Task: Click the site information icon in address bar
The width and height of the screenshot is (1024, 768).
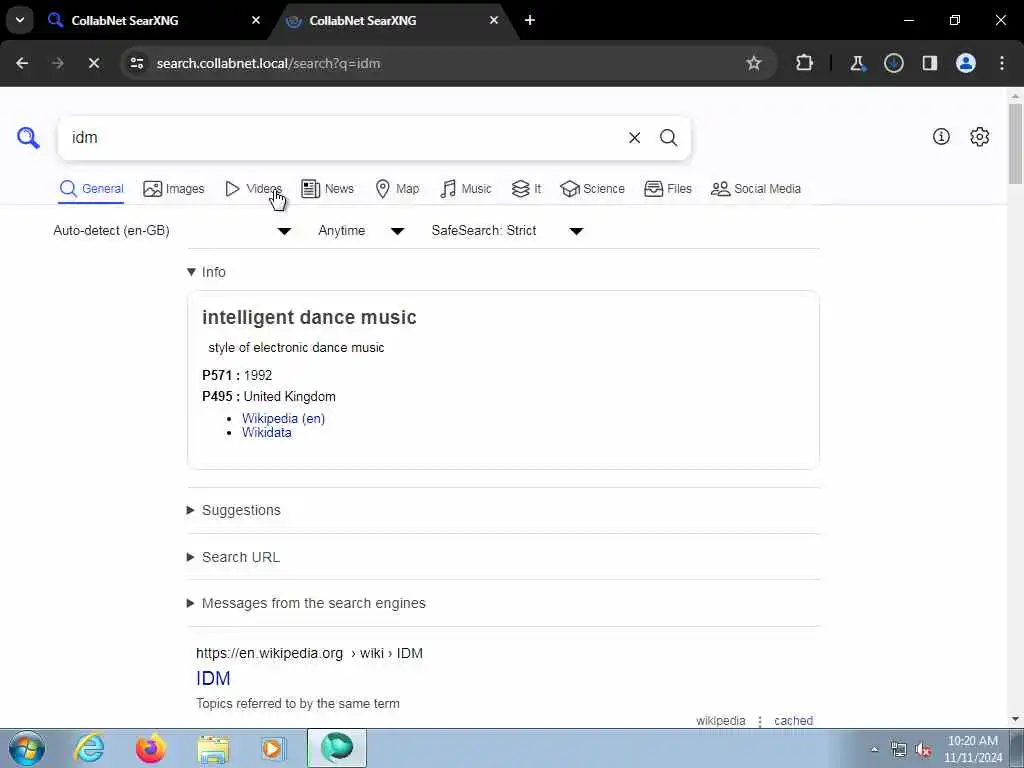Action: tap(137, 63)
